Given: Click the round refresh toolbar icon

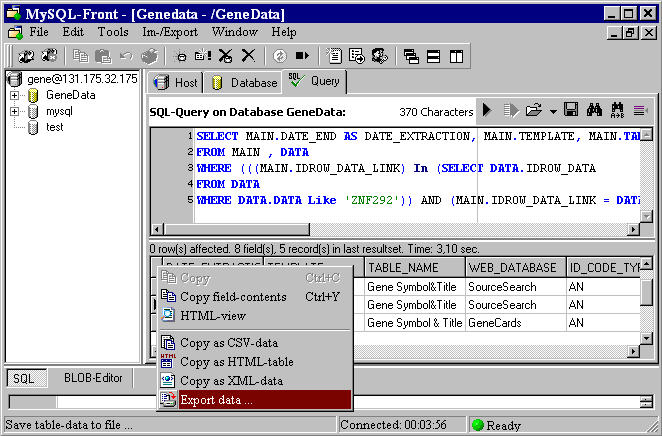Looking at the screenshot, I should pos(279,56).
